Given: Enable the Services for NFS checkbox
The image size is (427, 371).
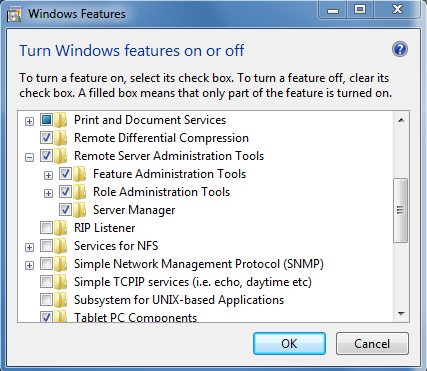Looking at the screenshot, I should (46, 245).
